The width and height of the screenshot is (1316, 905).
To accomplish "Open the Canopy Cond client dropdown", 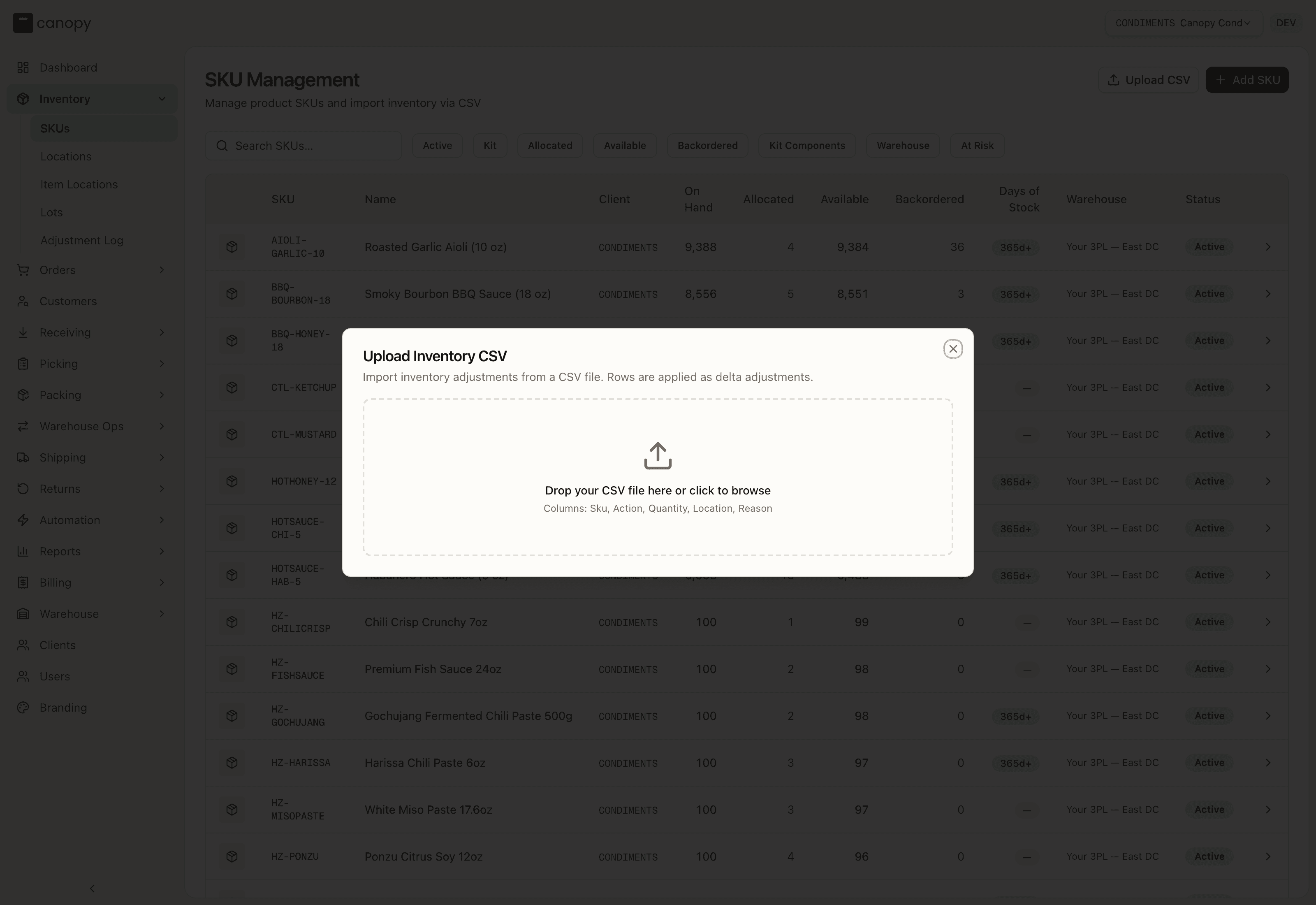I will [x=1184, y=23].
